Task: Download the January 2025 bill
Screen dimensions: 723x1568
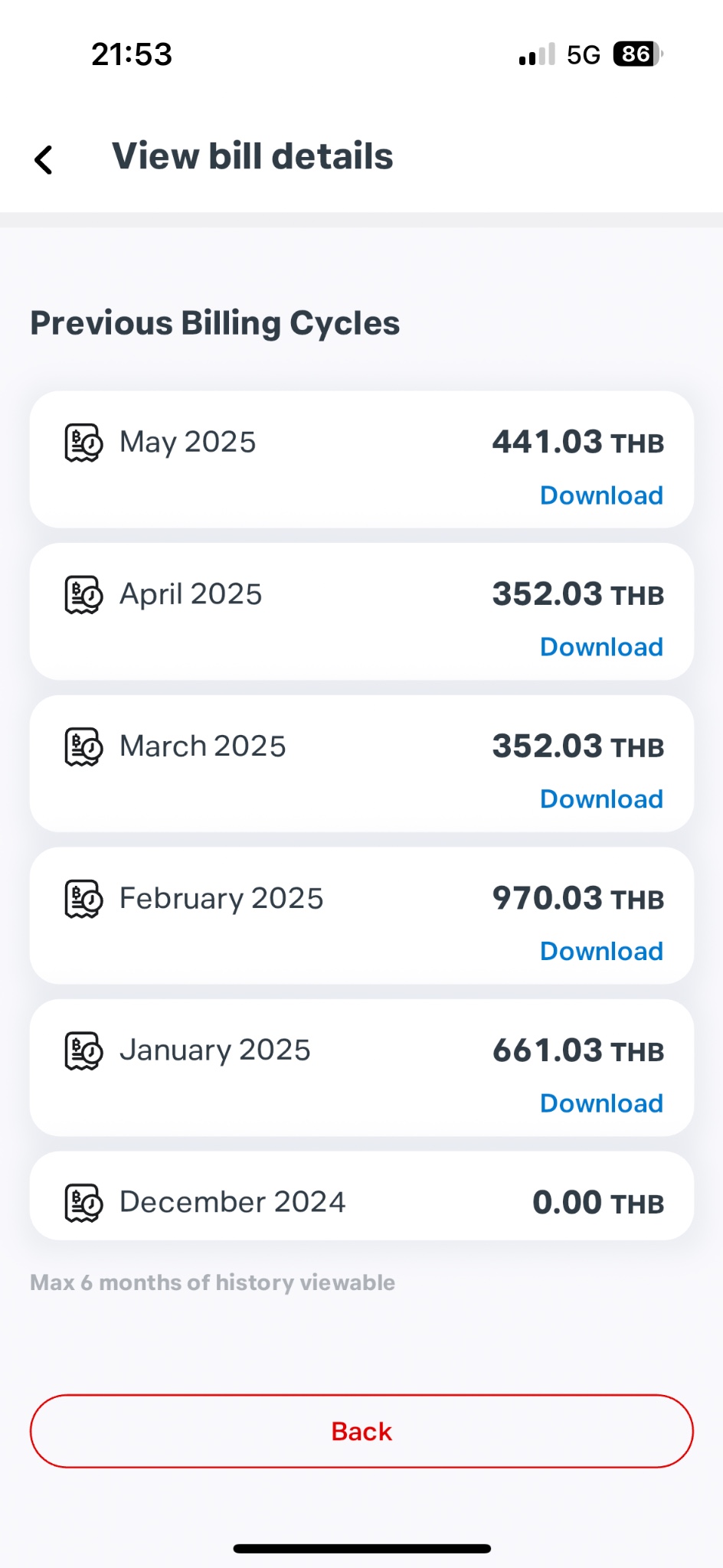Action: pos(601,1103)
